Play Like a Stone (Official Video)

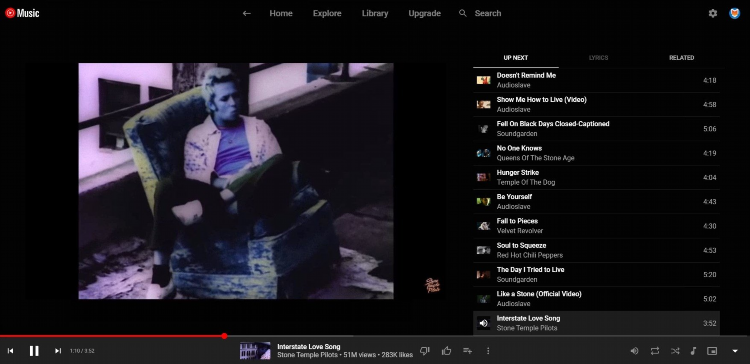tap(596, 299)
